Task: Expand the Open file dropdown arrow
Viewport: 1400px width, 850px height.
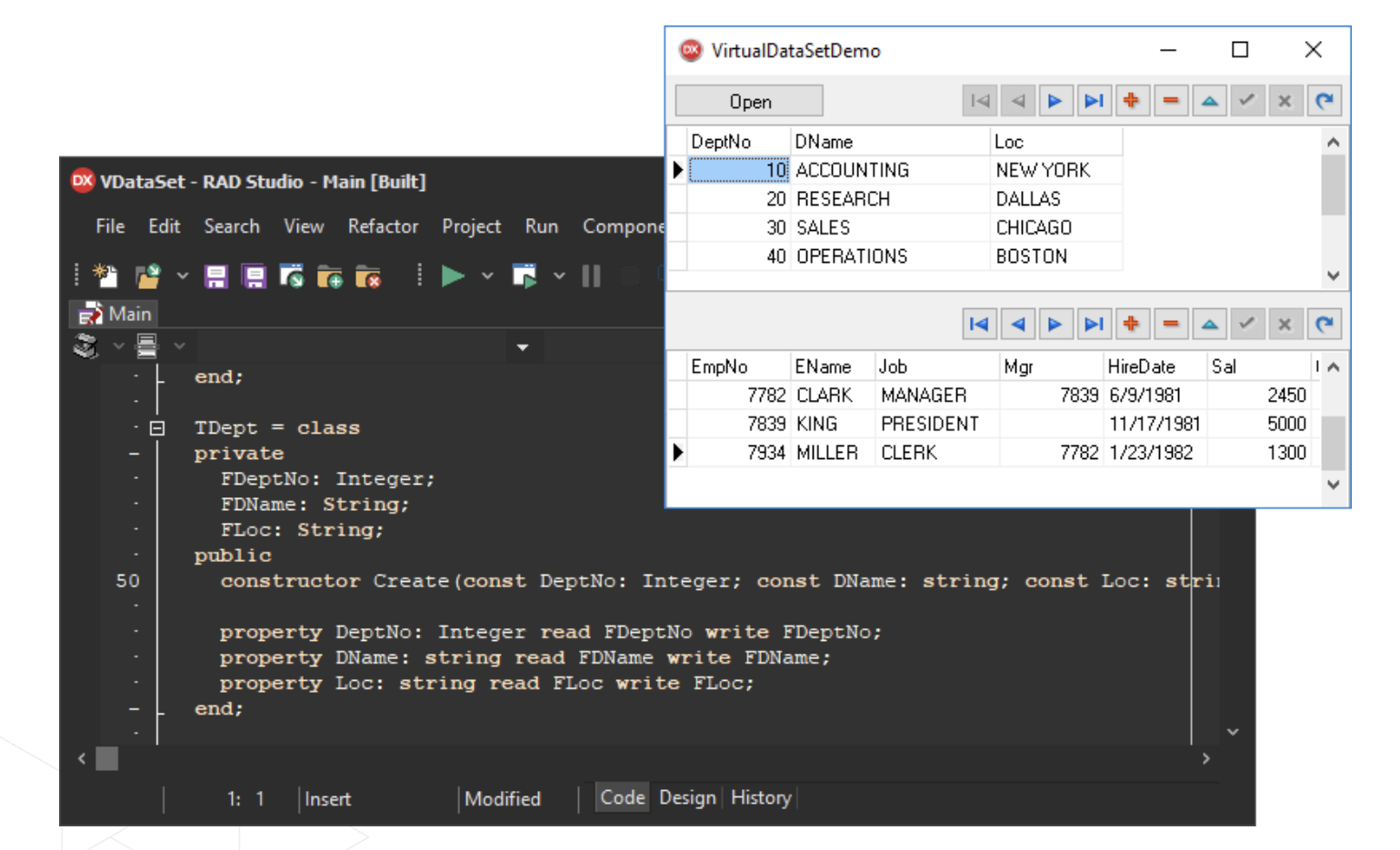Action: pyautogui.click(x=182, y=275)
